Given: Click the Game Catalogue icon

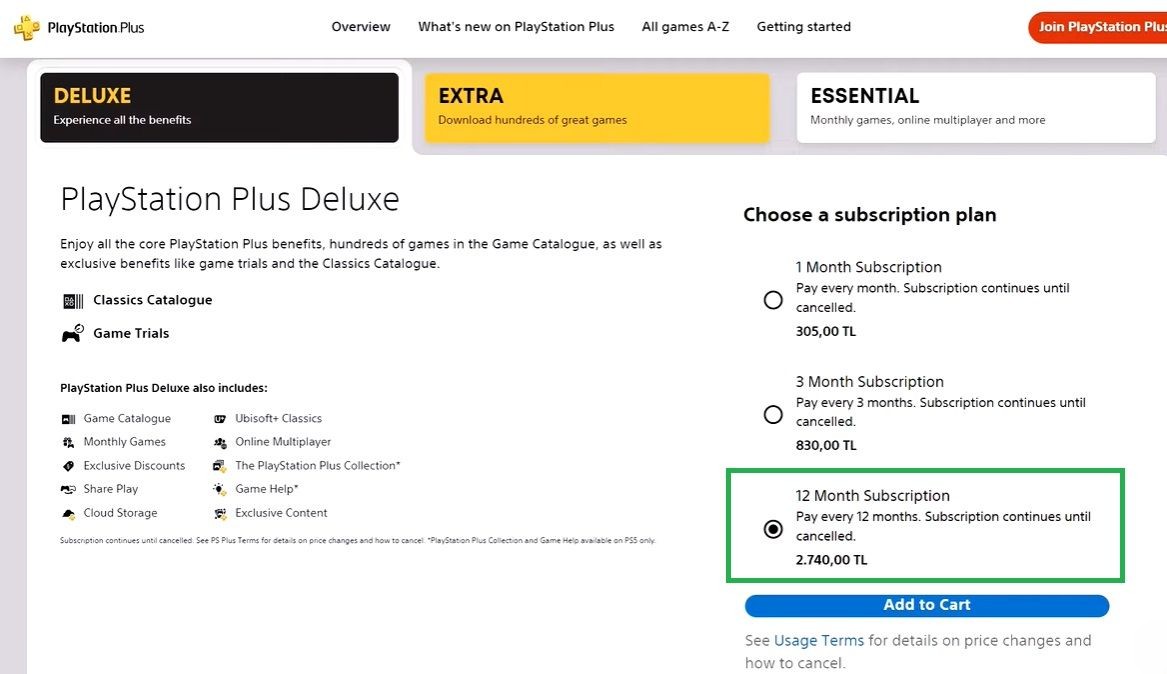Looking at the screenshot, I should pyautogui.click(x=68, y=419).
